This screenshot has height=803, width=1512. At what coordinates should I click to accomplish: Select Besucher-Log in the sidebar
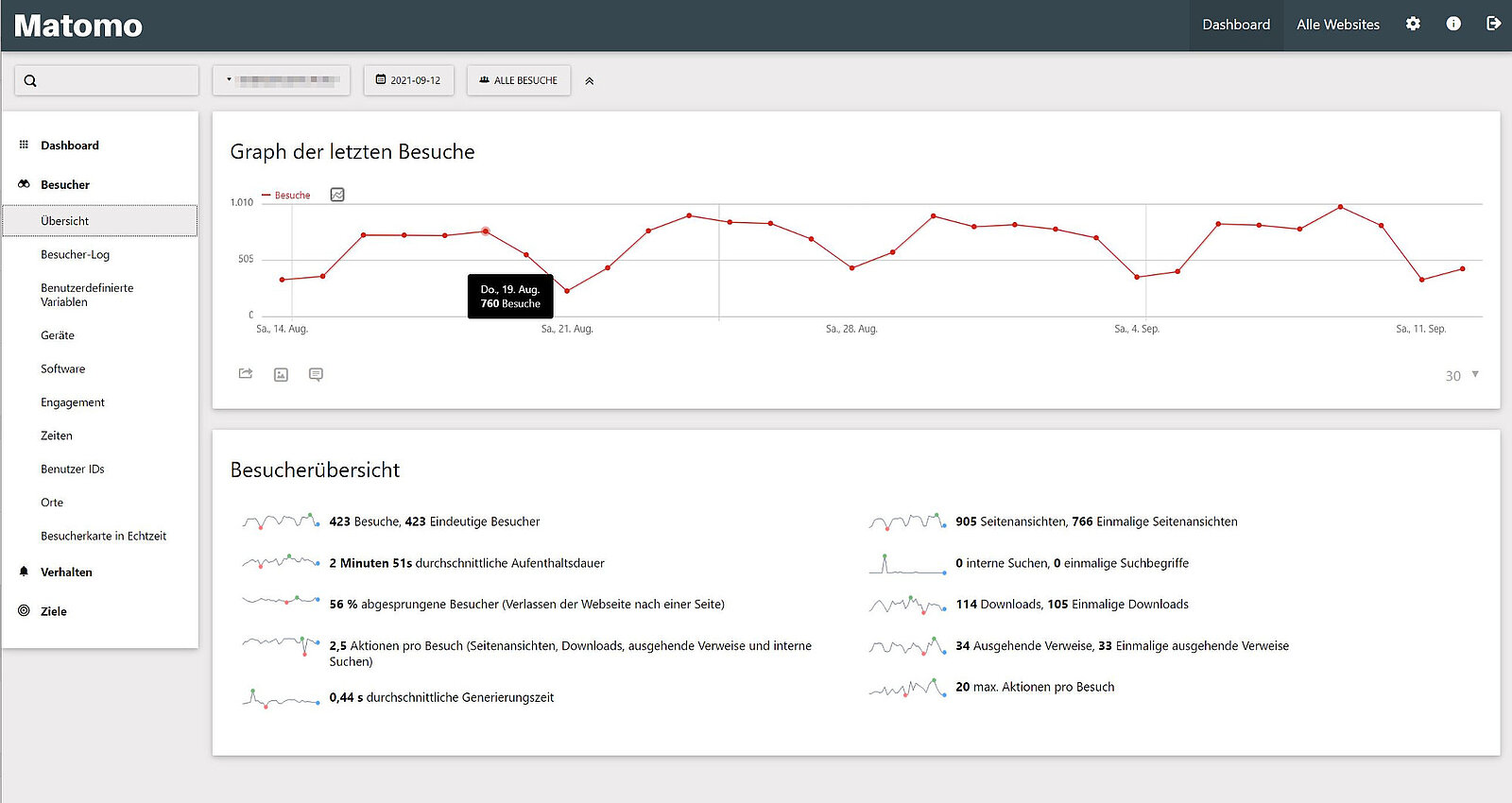click(x=75, y=255)
